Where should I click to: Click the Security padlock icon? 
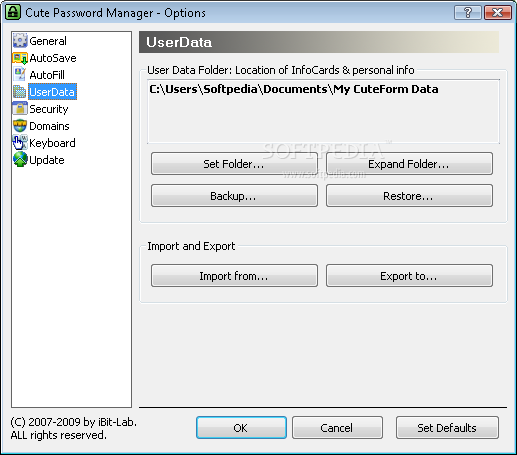(x=20, y=109)
